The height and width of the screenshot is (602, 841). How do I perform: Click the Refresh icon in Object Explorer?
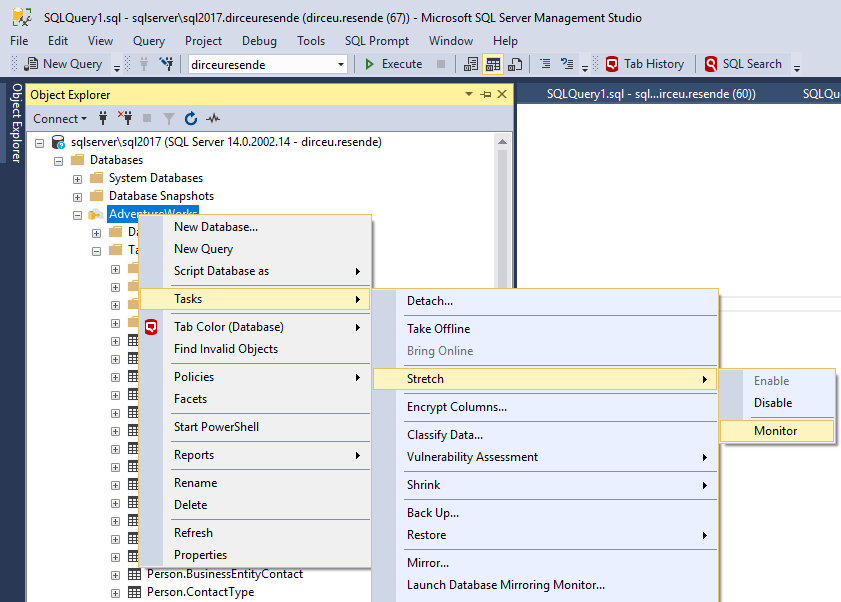click(x=190, y=118)
